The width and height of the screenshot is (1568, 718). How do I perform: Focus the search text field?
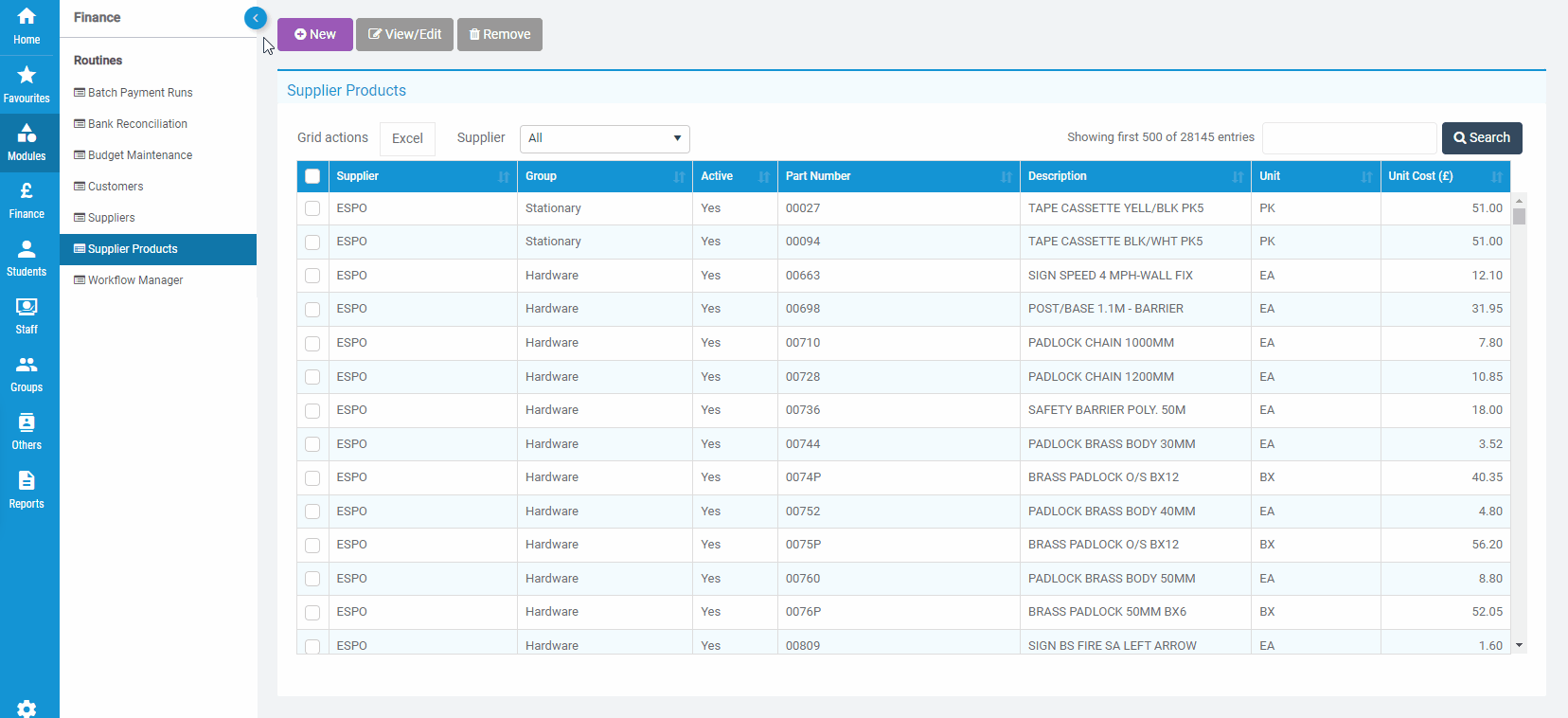pos(1349,138)
